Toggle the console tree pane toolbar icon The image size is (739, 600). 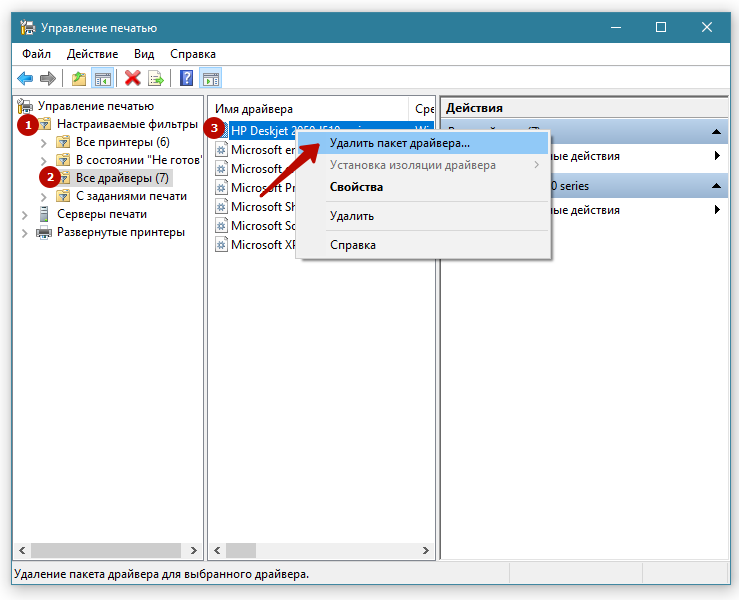[x=102, y=78]
